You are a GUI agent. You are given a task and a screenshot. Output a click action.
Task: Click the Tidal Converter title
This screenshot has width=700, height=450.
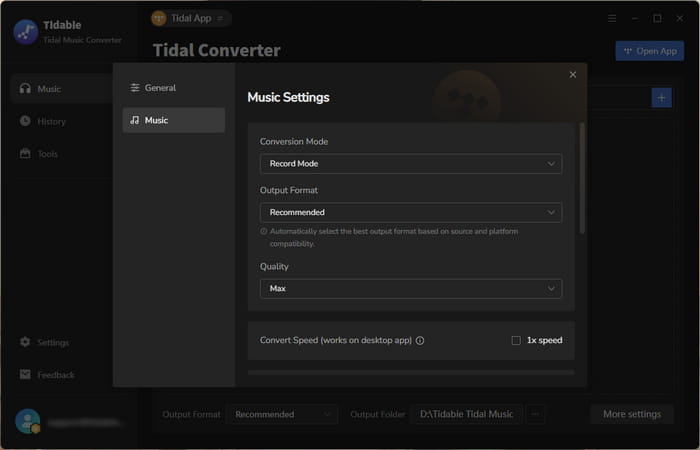[217, 50]
